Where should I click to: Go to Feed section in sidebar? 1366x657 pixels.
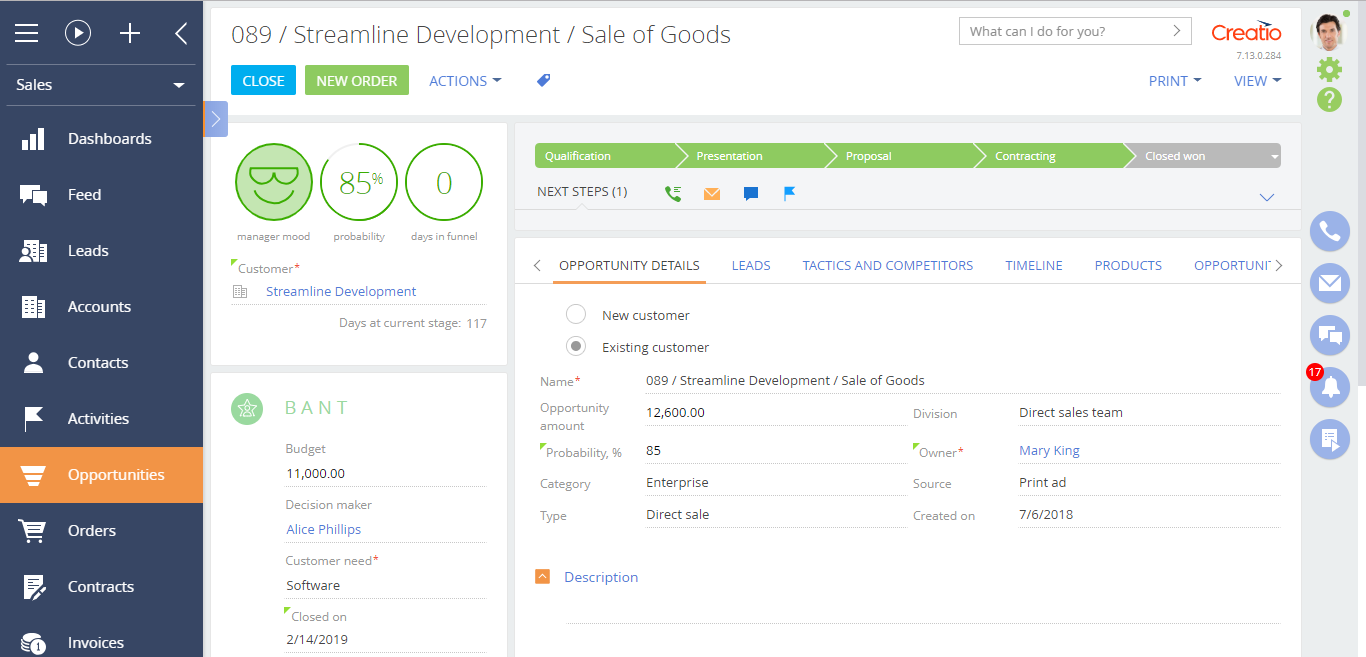click(101, 195)
